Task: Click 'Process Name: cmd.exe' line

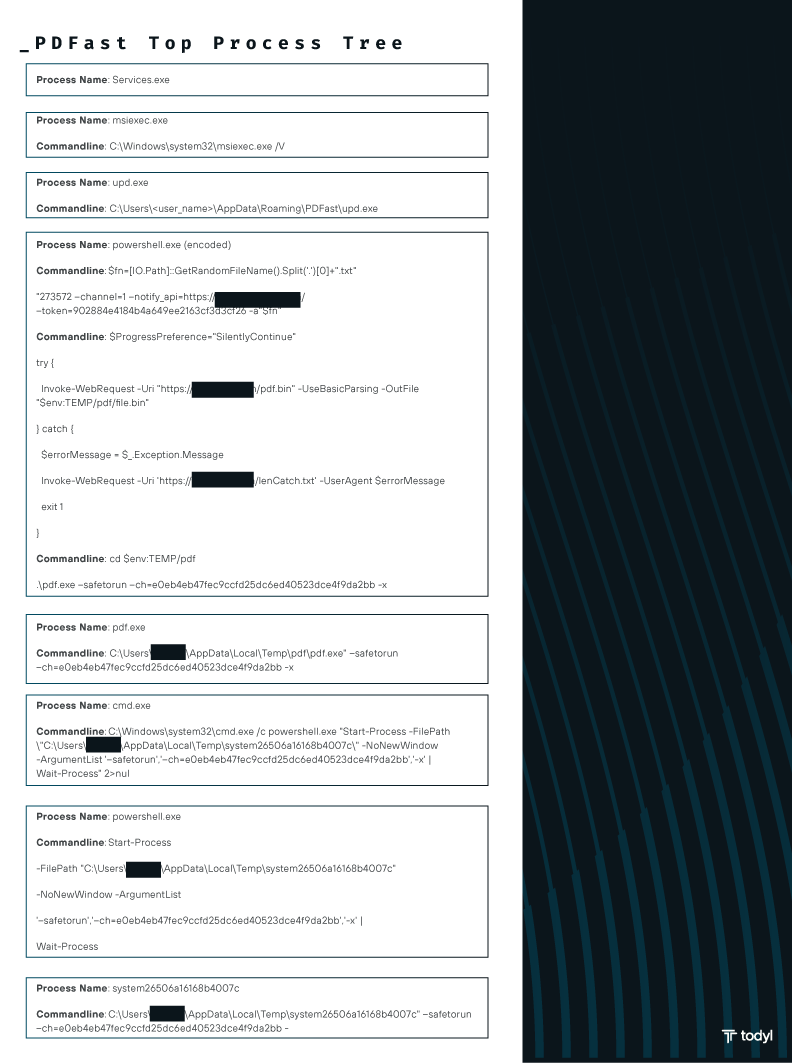Action: pos(94,705)
